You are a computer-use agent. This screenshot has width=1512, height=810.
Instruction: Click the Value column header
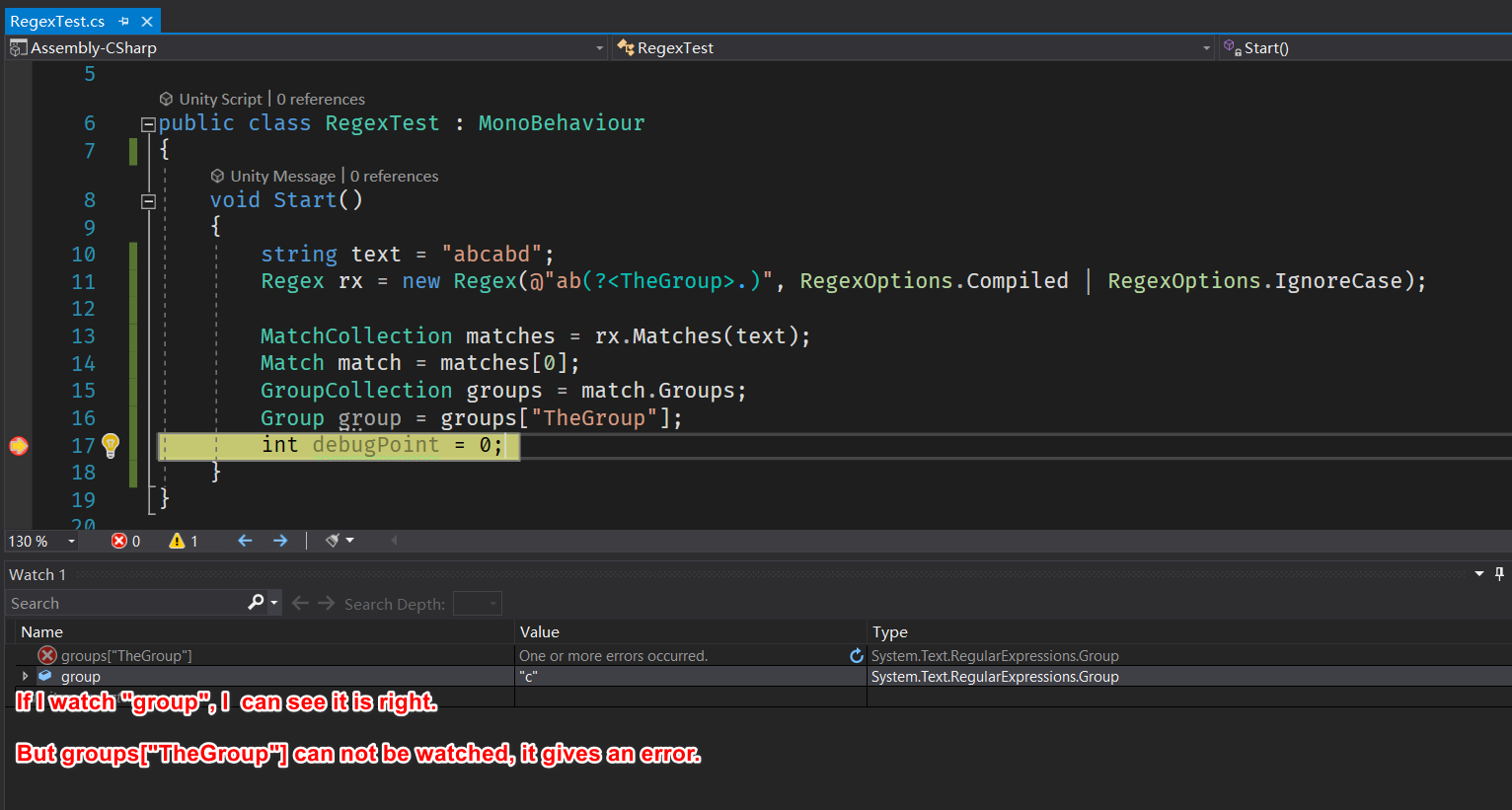point(691,631)
